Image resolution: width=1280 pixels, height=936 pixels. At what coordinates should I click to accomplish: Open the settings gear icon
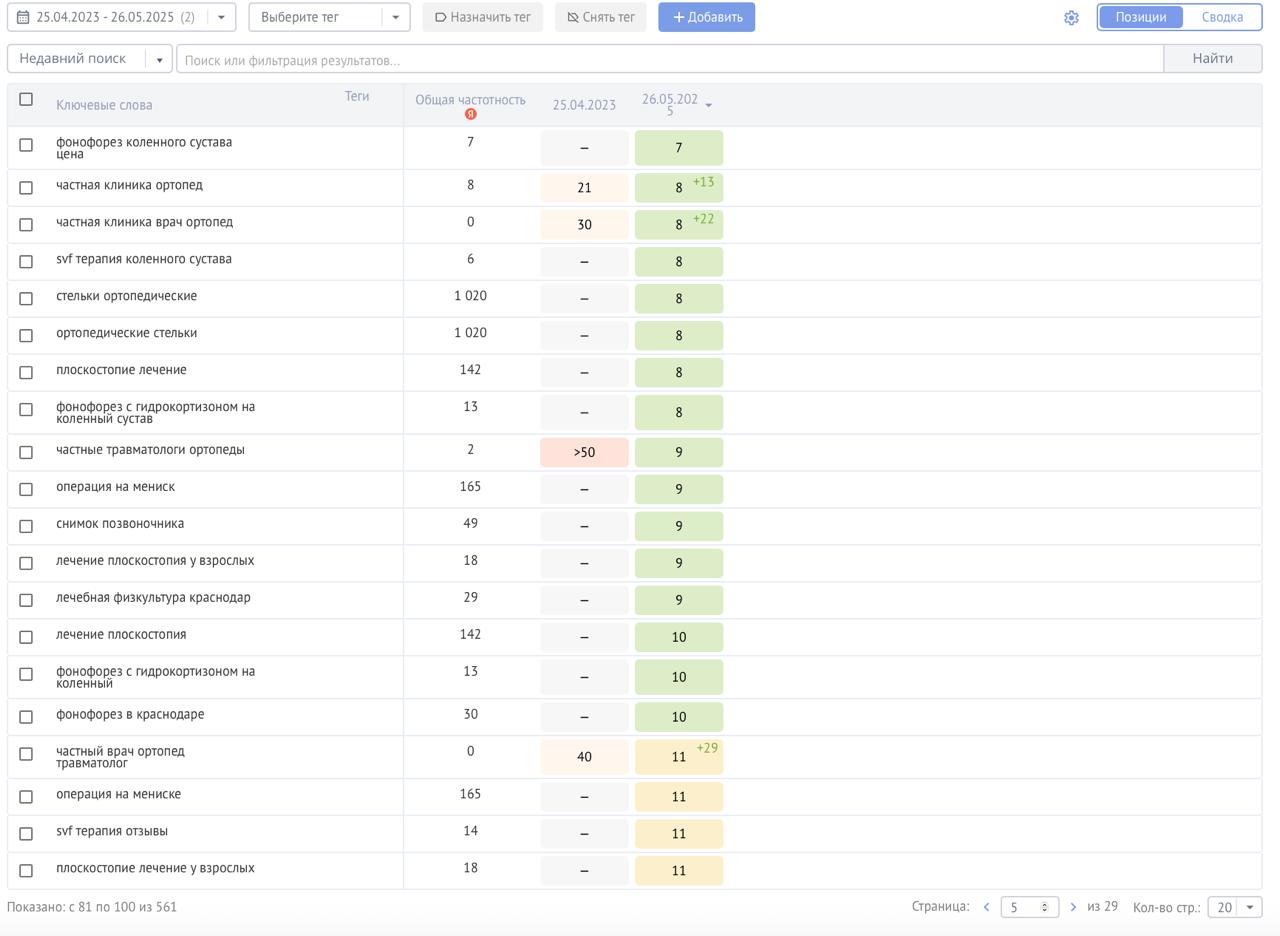(x=1071, y=18)
